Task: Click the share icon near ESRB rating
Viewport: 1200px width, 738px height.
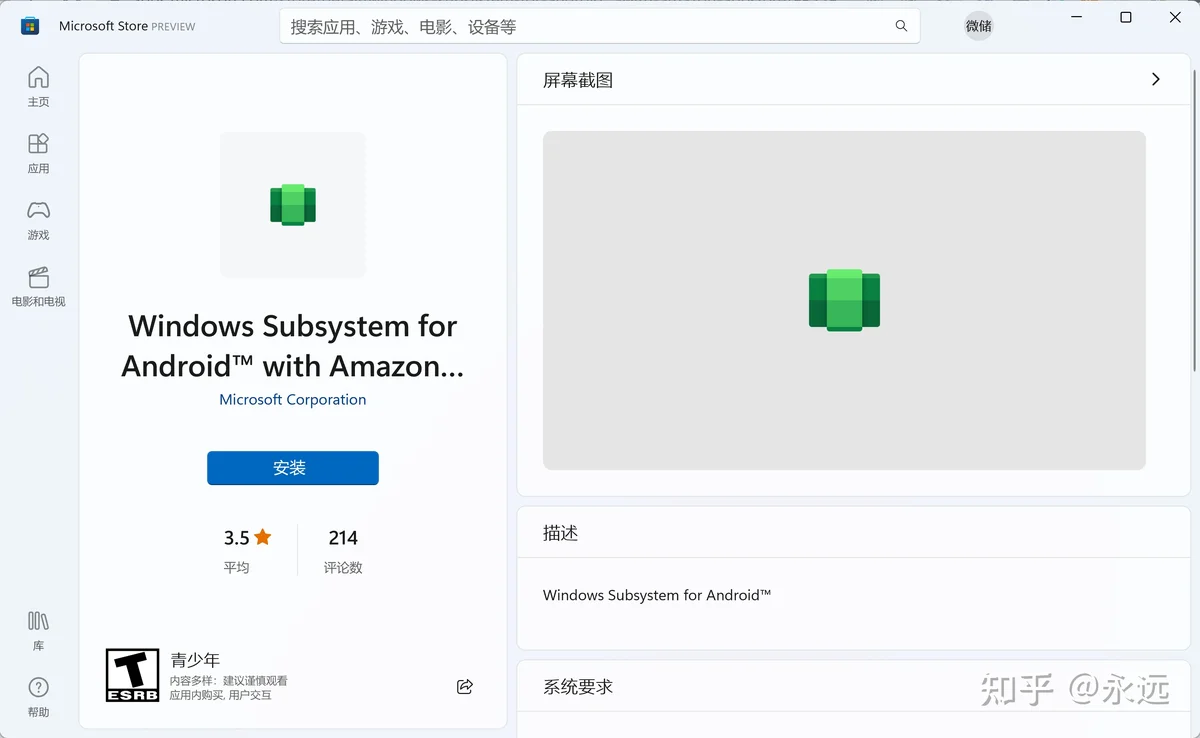Action: pos(464,686)
